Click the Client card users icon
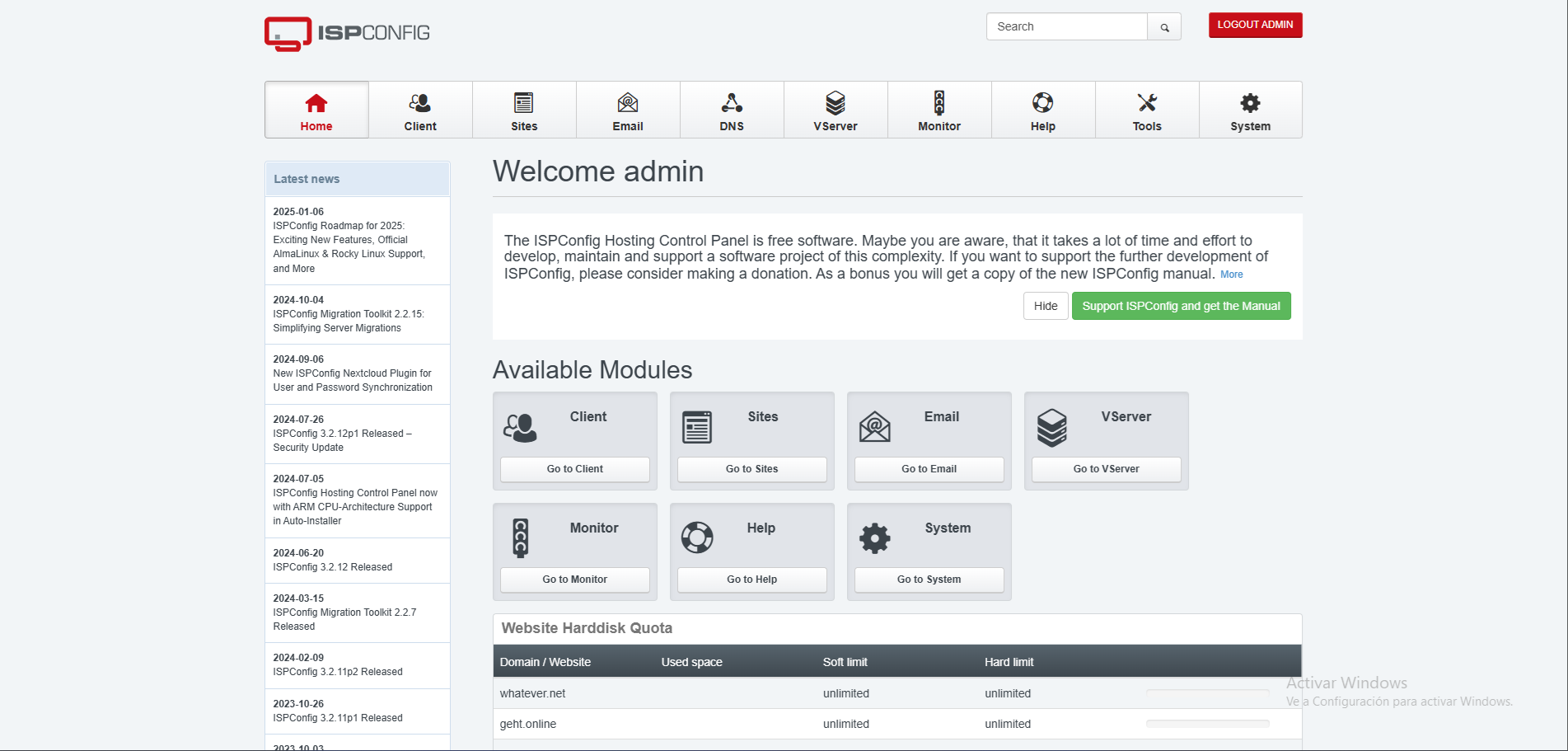This screenshot has height=751, width=1568. click(521, 429)
